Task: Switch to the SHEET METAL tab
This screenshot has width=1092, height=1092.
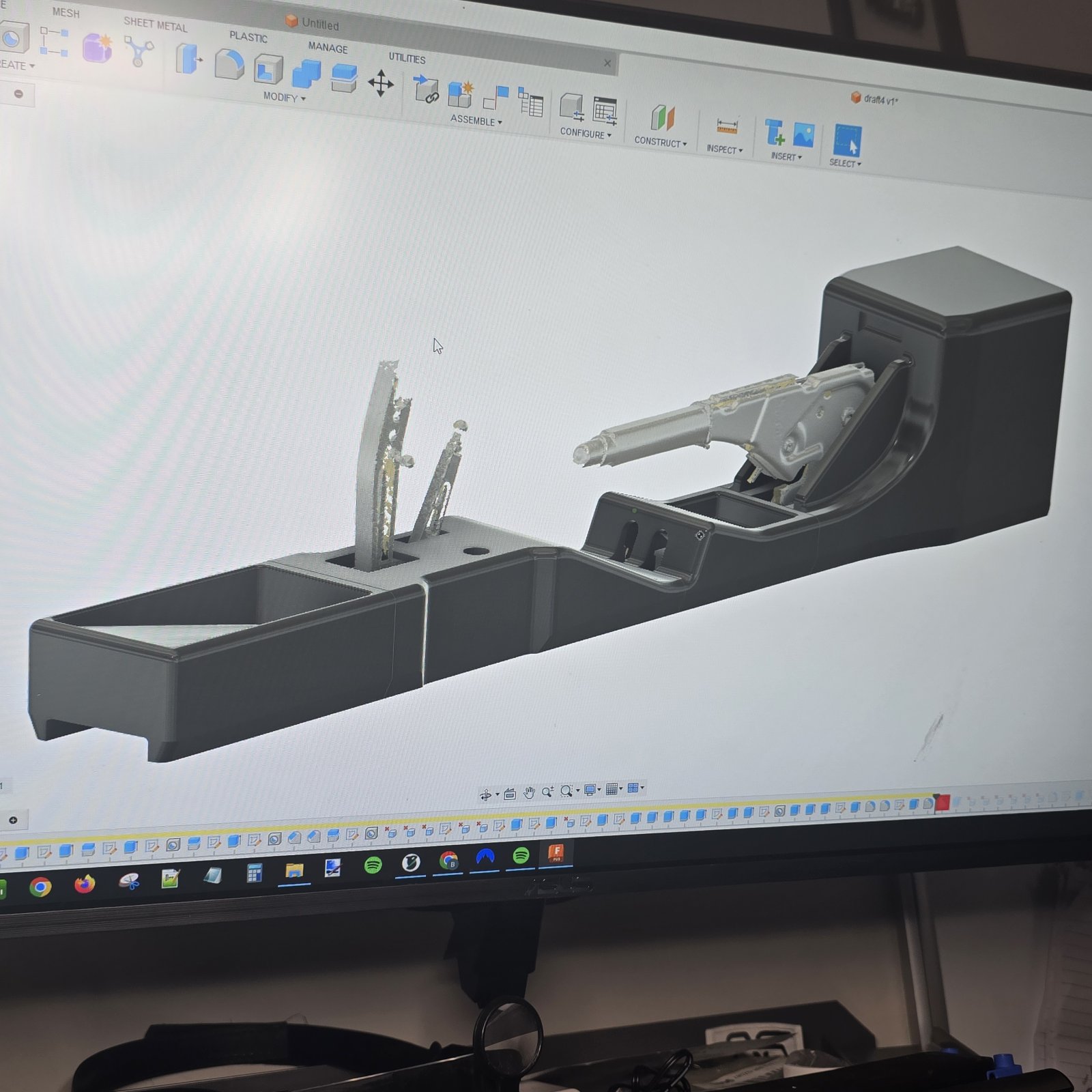Action: [155, 25]
